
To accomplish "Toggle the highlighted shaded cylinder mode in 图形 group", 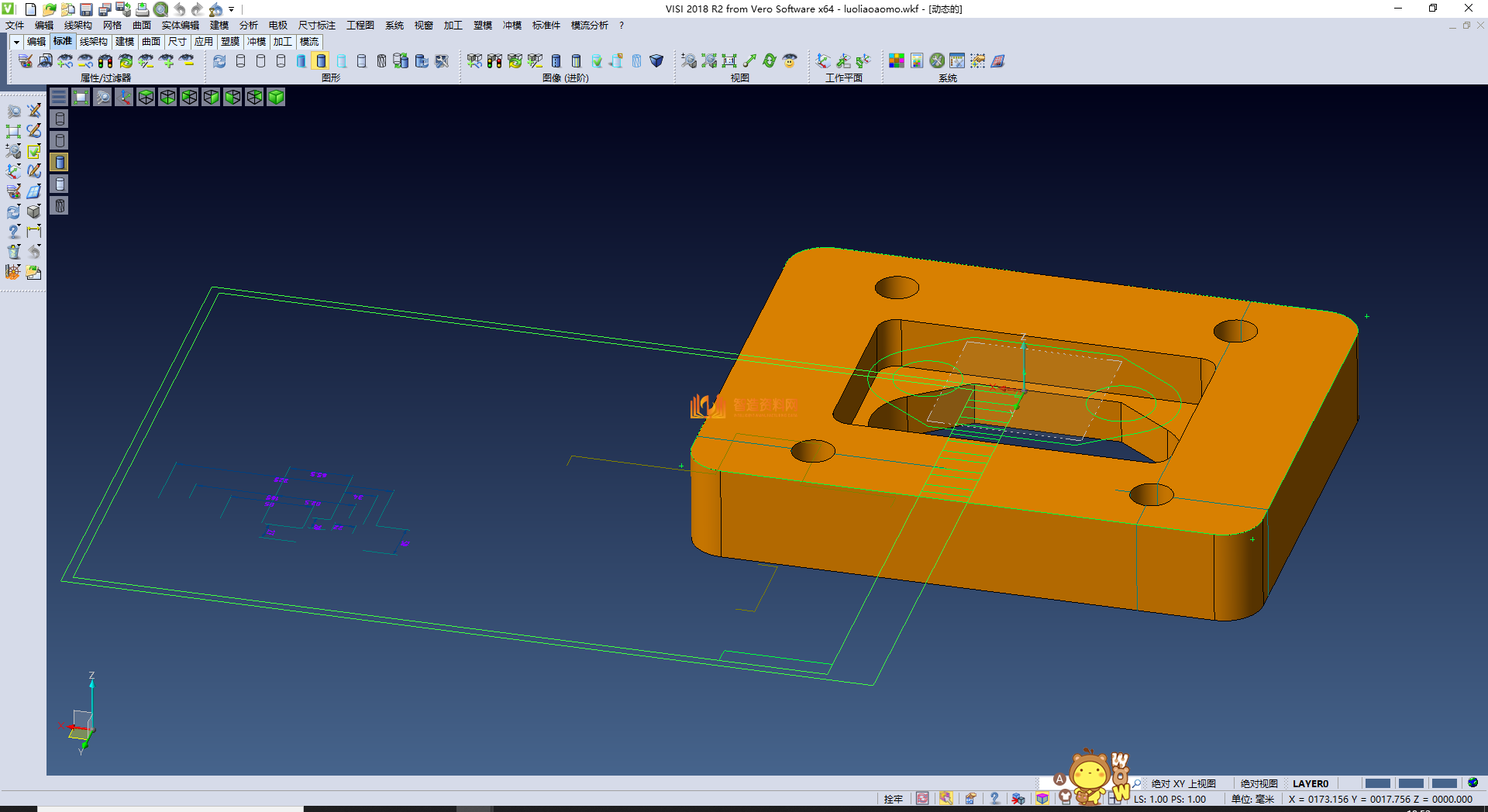I will 322,60.
